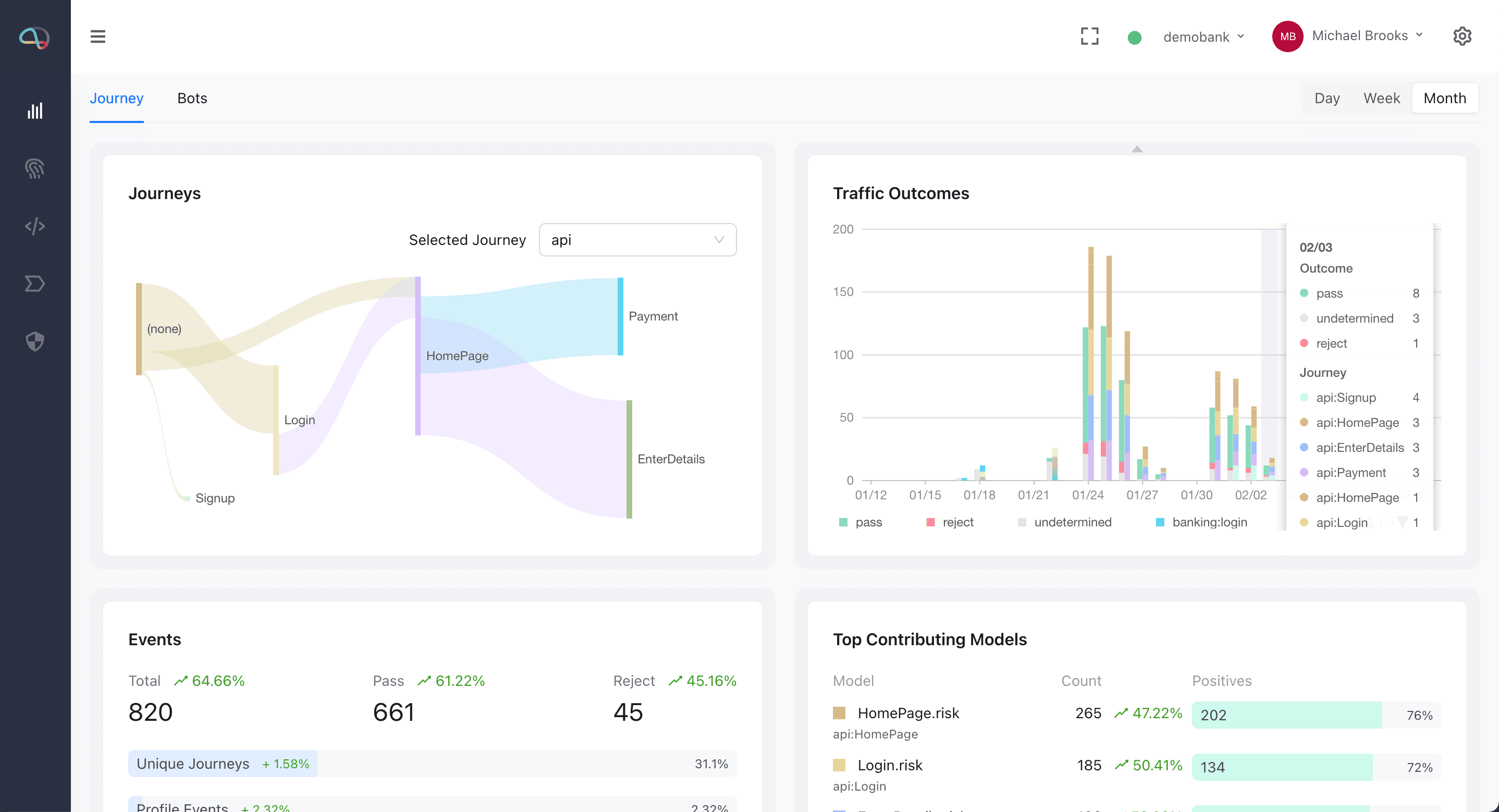Open the analytics bar chart sidebar icon
This screenshot has width=1499, height=812.
[x=35, y=110]
